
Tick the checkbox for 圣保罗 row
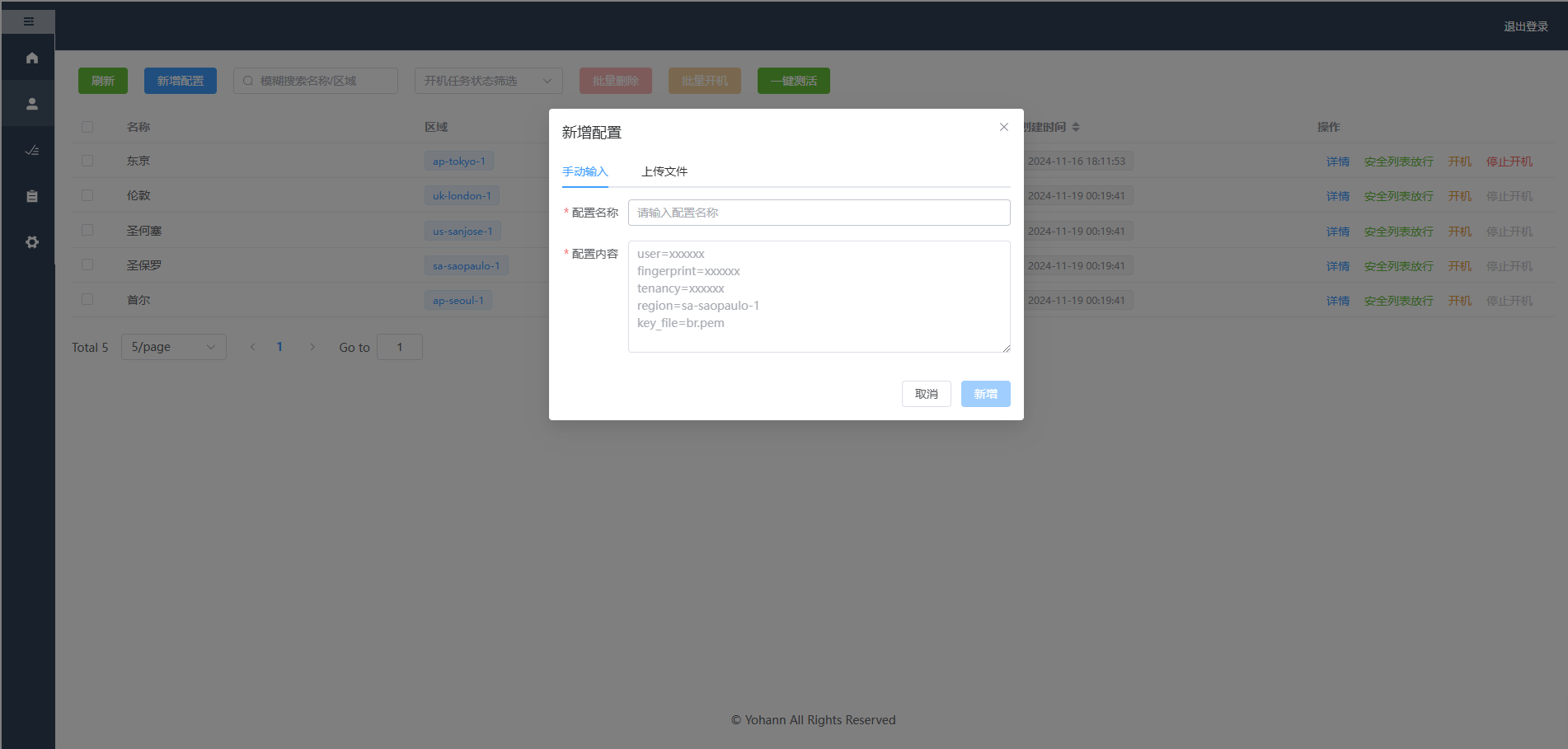coord(87,264)
